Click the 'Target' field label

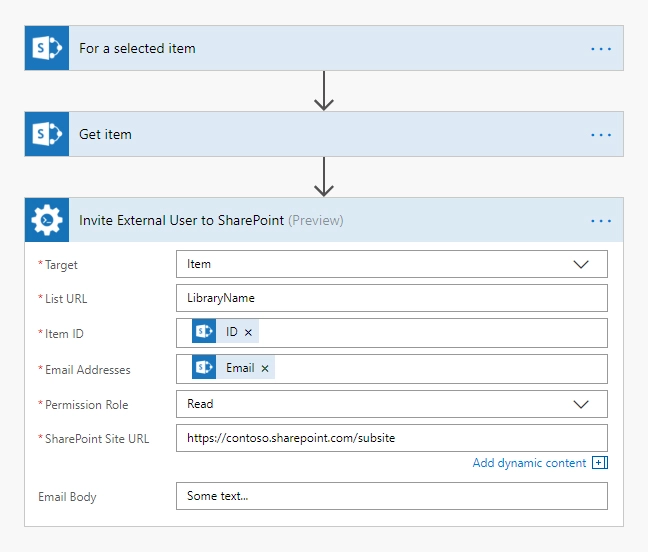[61, 265]
